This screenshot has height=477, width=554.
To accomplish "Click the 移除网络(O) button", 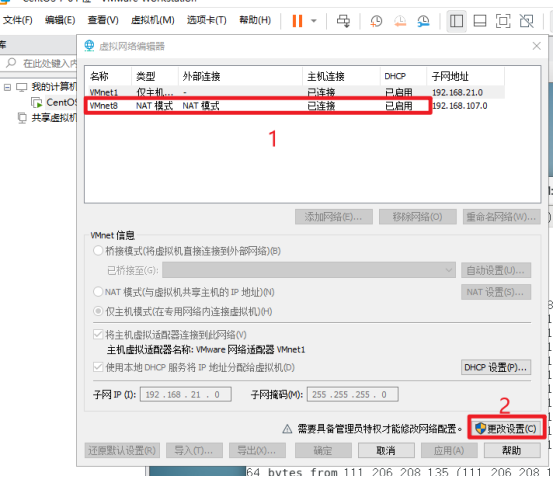I will point(418,217).
